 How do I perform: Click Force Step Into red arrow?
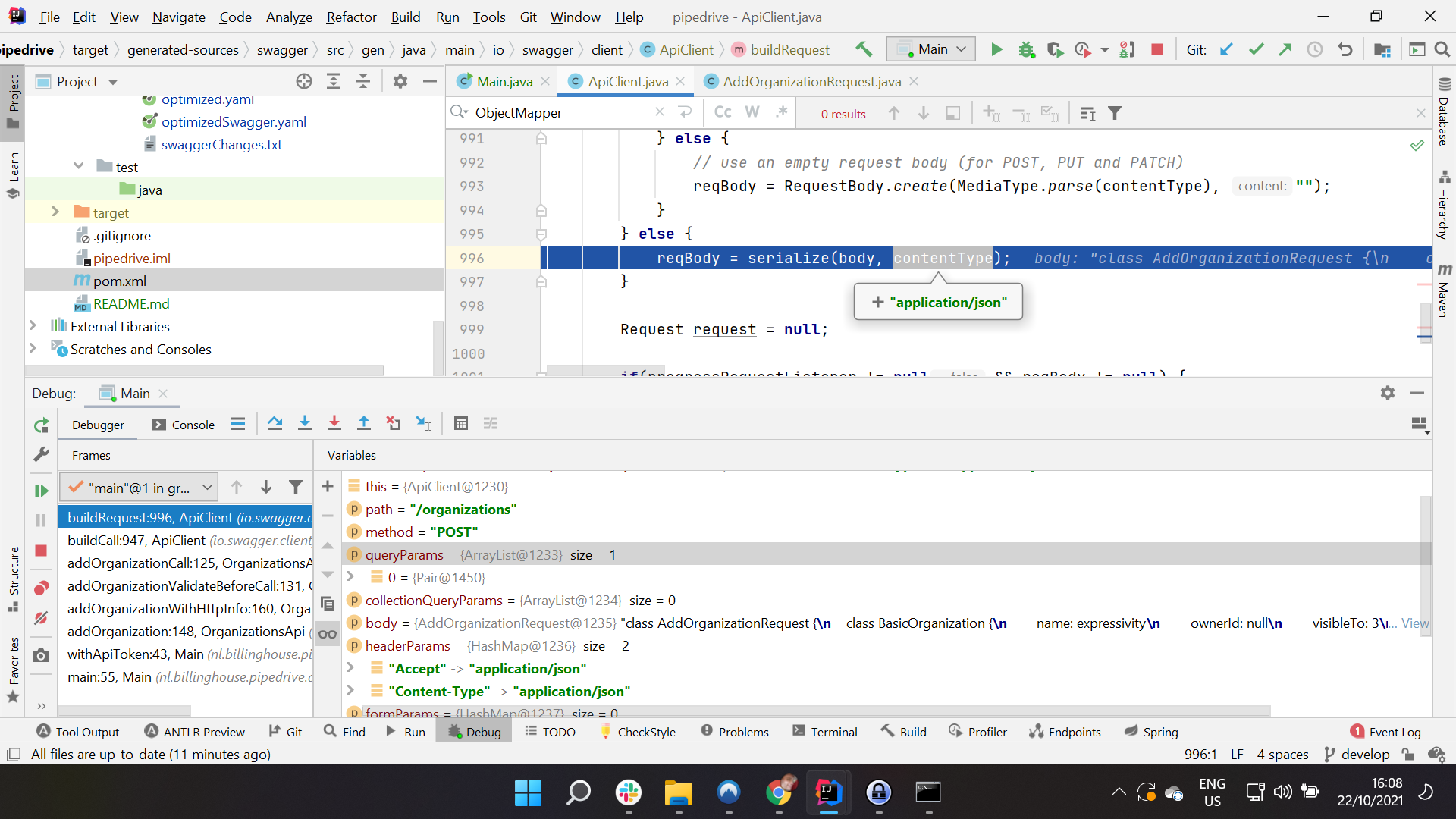point(334,424)
